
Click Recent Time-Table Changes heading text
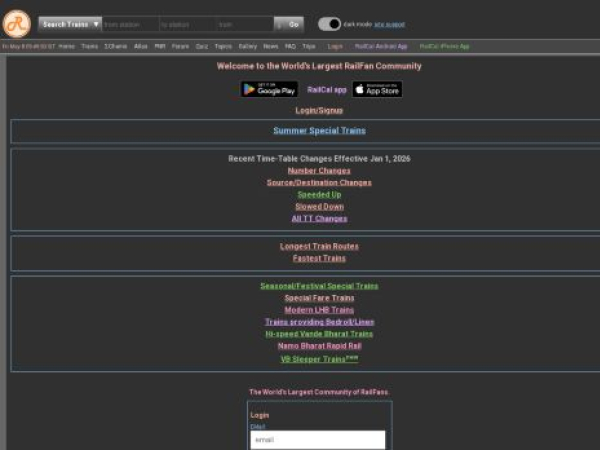pos(319,158)
